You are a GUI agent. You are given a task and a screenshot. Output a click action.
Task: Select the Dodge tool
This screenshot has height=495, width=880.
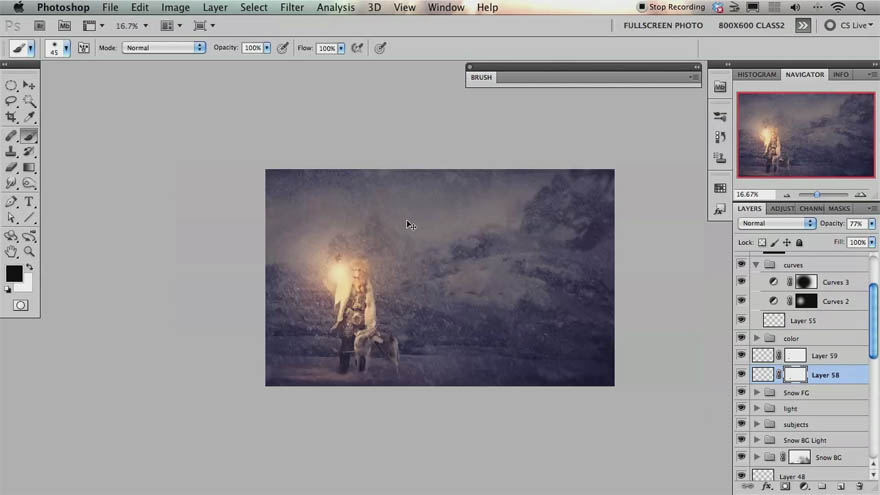tap(29, 183)
